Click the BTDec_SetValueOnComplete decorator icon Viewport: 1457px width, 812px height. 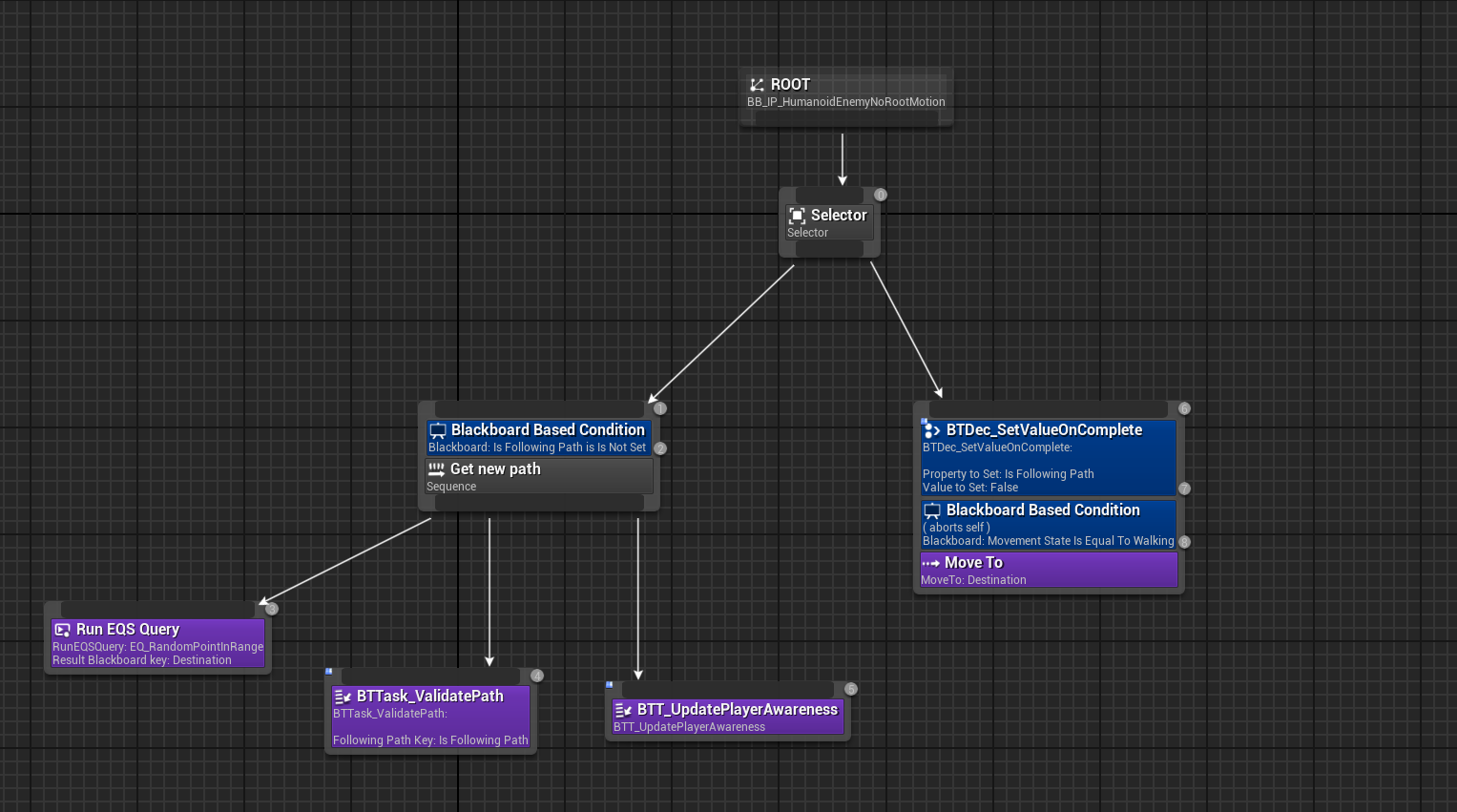(x=932, y=430)
